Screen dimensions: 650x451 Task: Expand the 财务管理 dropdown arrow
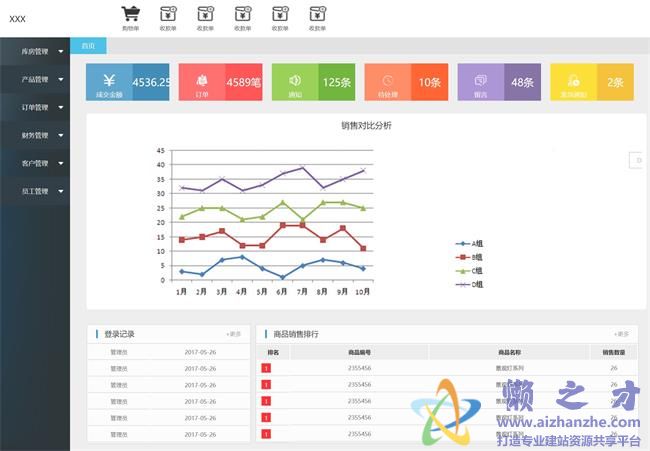click(x=61, y=136)
